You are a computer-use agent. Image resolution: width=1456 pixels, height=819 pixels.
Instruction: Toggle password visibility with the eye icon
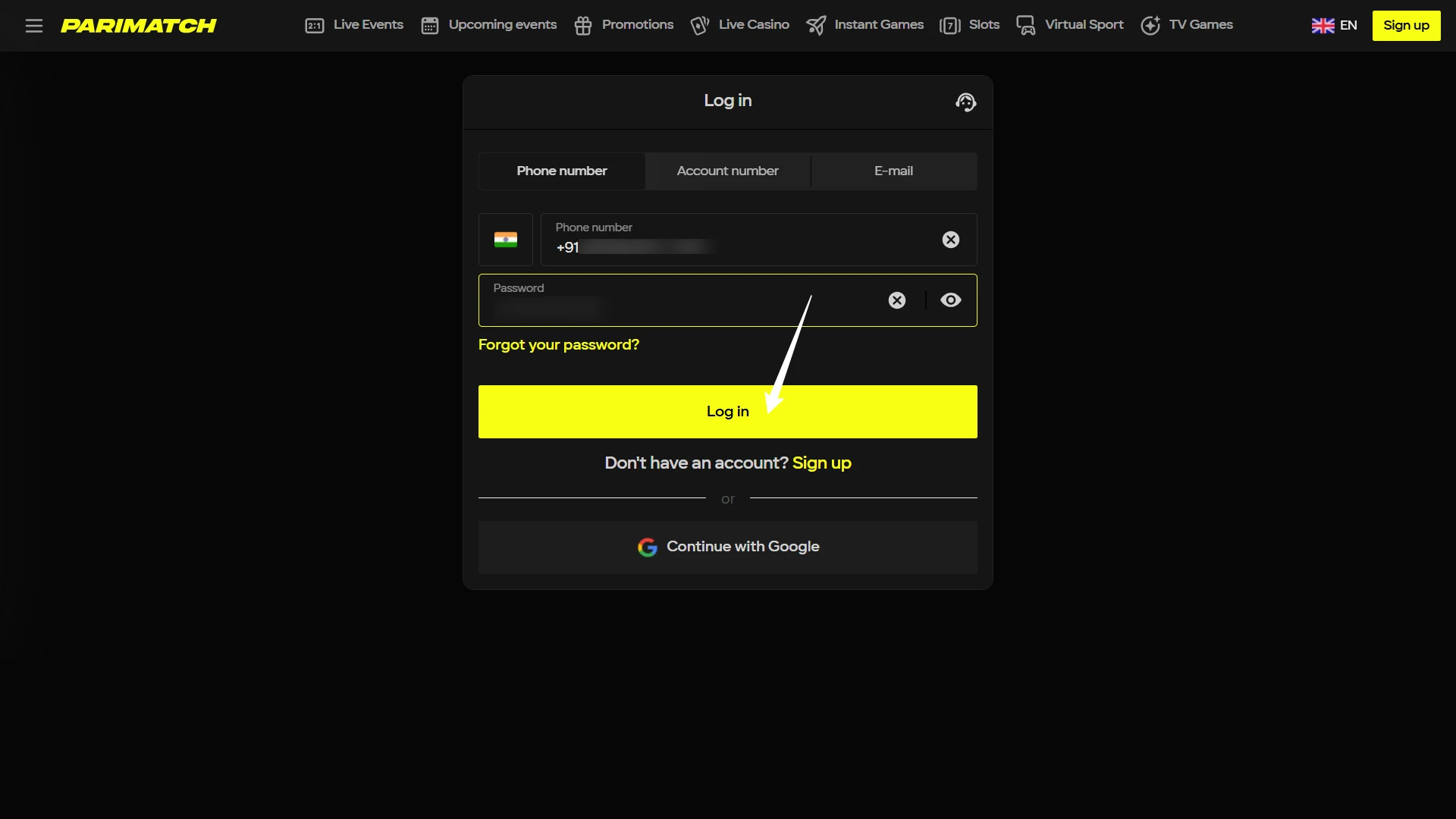950,300
